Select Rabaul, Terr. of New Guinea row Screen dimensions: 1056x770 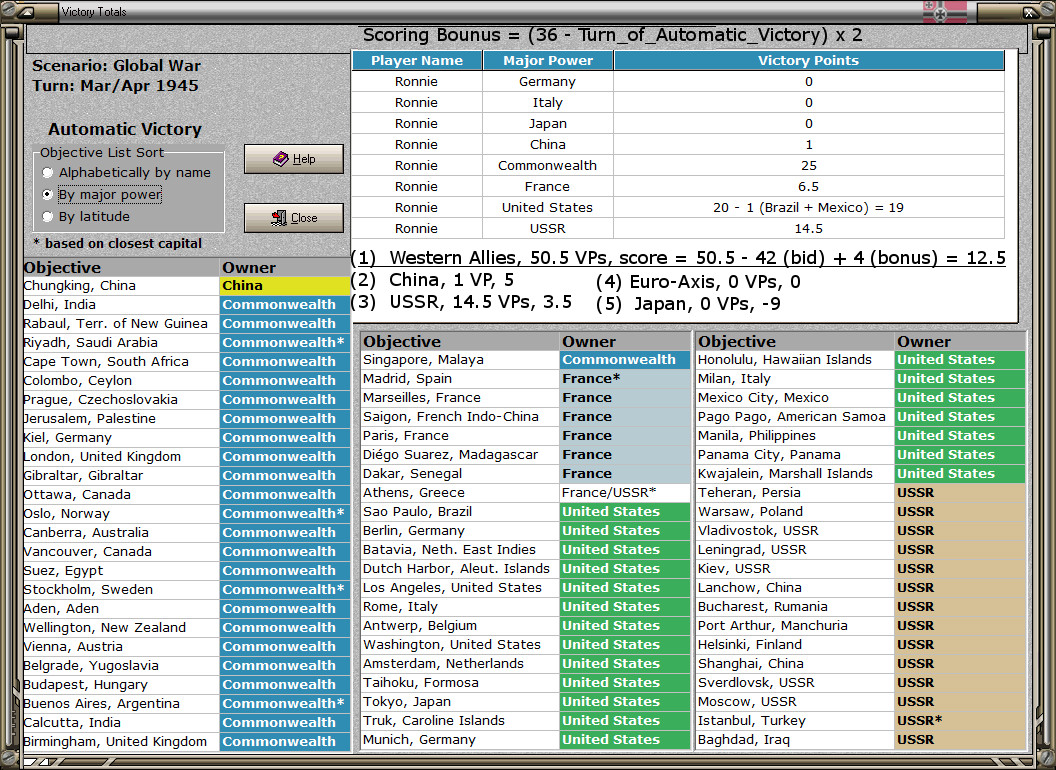click(x=187, y=323)
